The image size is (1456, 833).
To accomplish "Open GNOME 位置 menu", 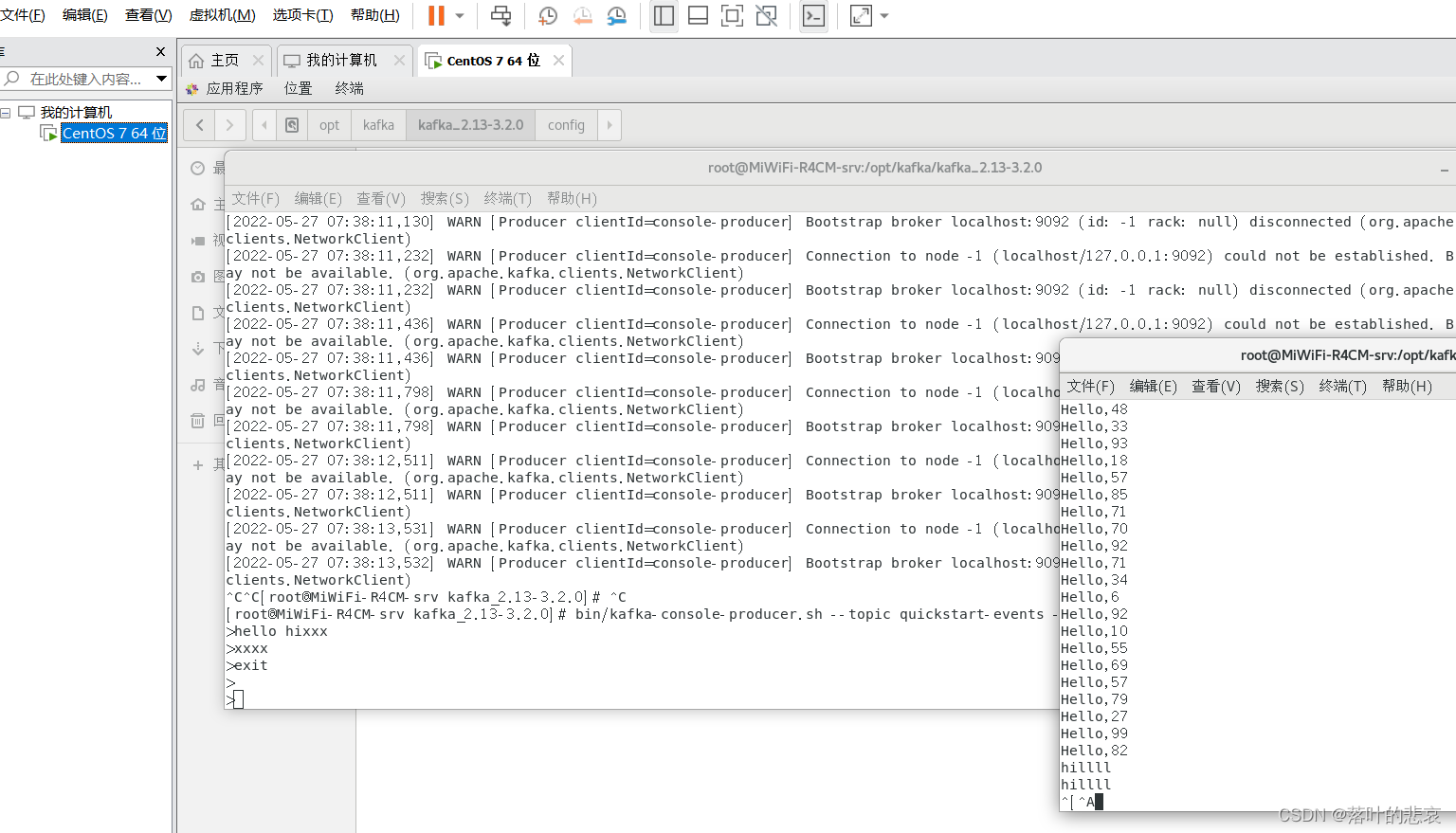I will [298, 88].
